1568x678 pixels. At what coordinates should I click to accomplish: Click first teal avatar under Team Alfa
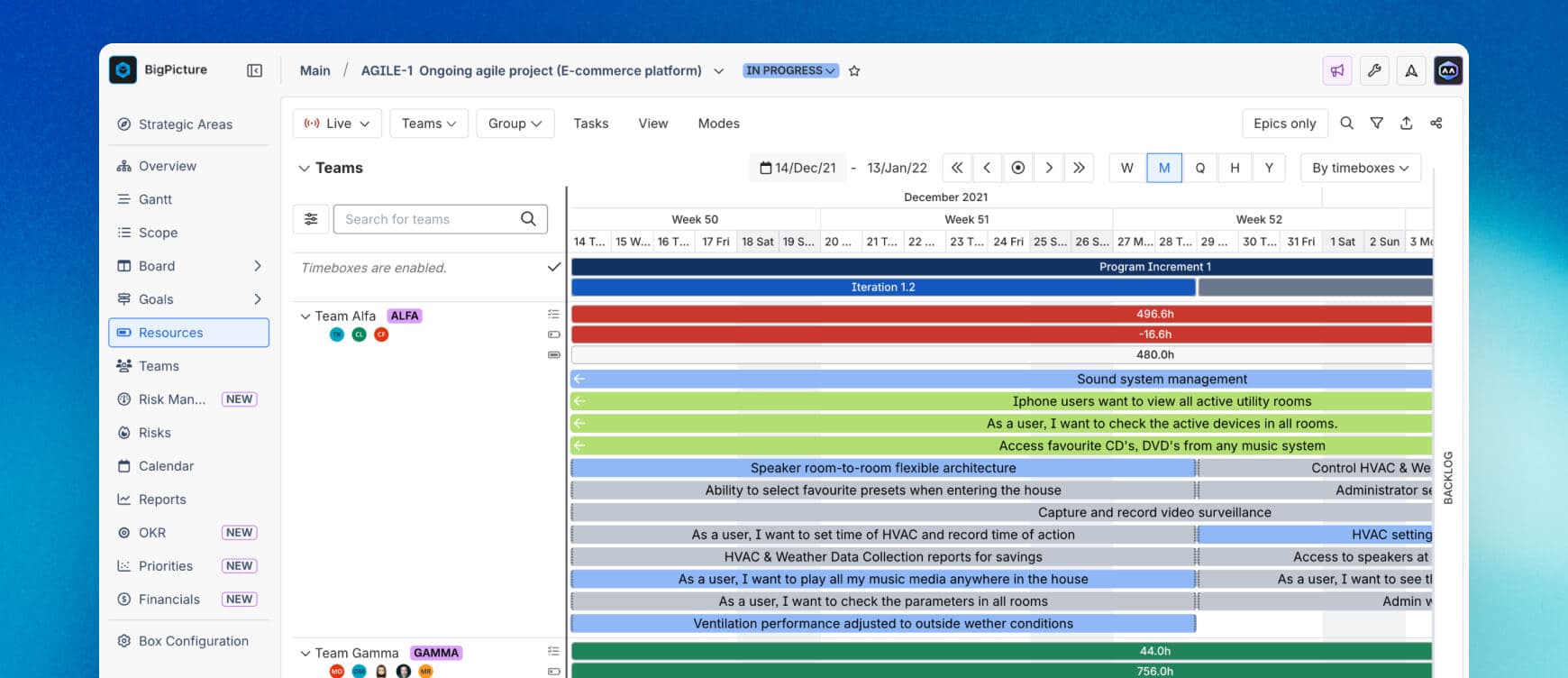point(337,334)
